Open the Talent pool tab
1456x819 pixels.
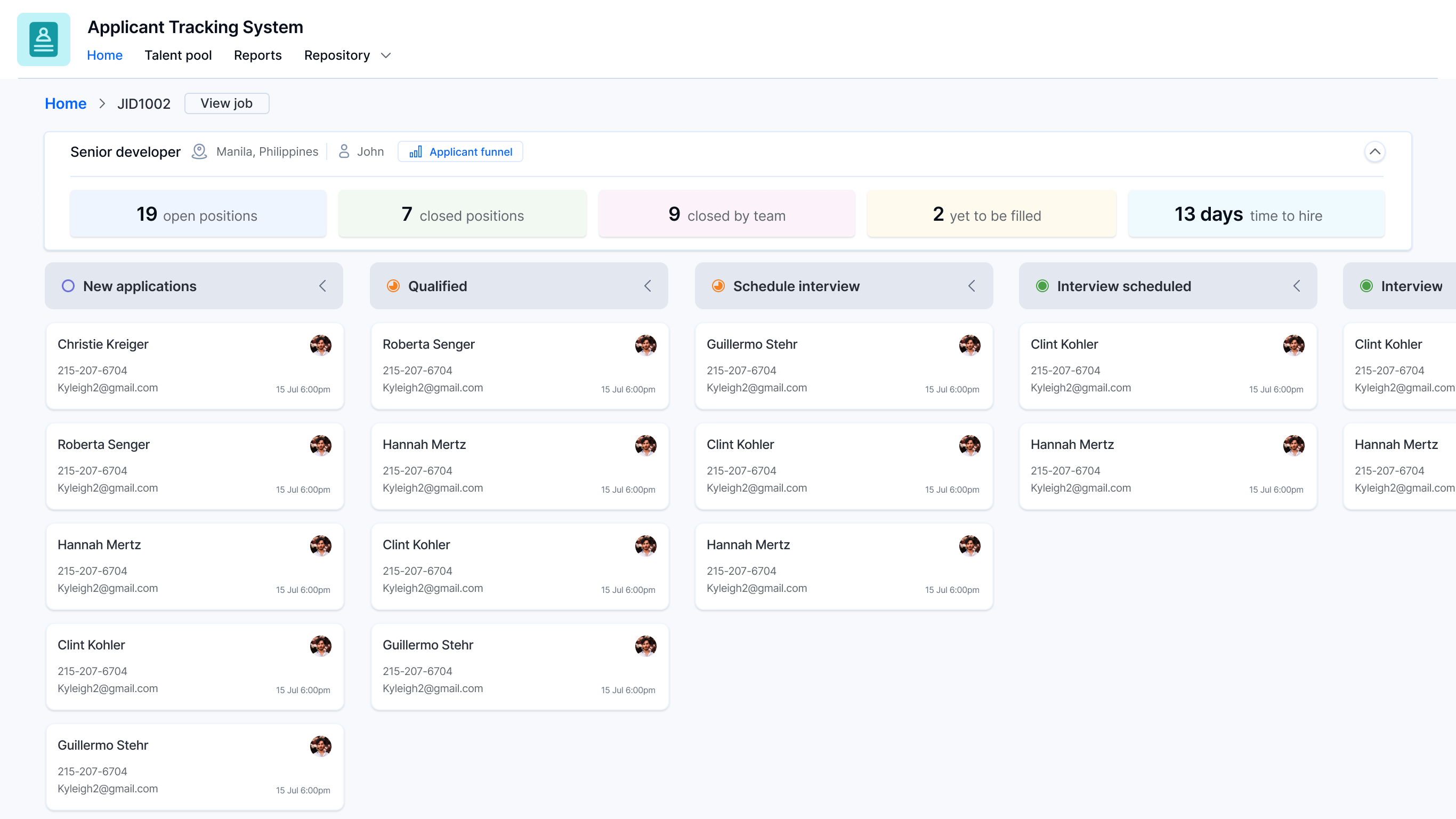coord(178,55)
